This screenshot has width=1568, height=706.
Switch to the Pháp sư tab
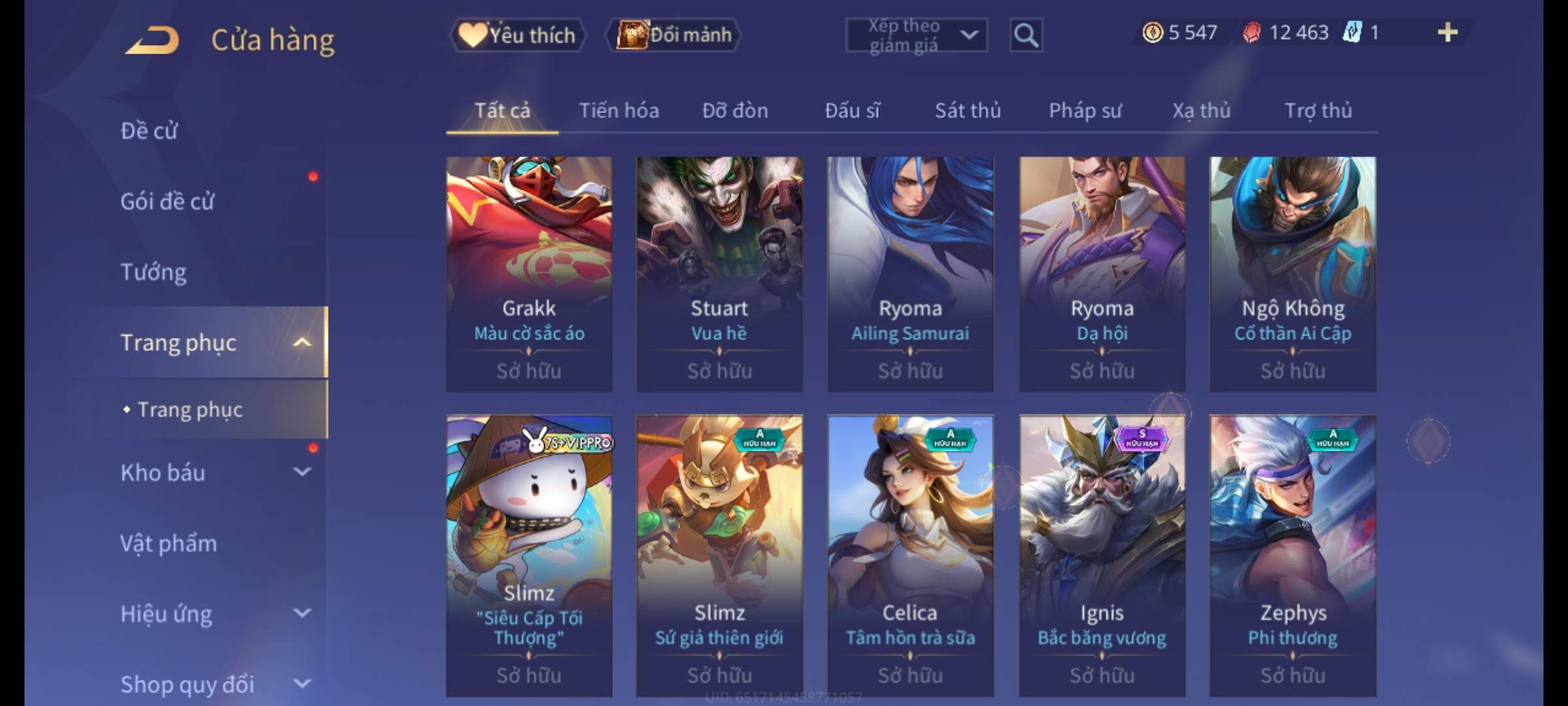[1085, 110]
